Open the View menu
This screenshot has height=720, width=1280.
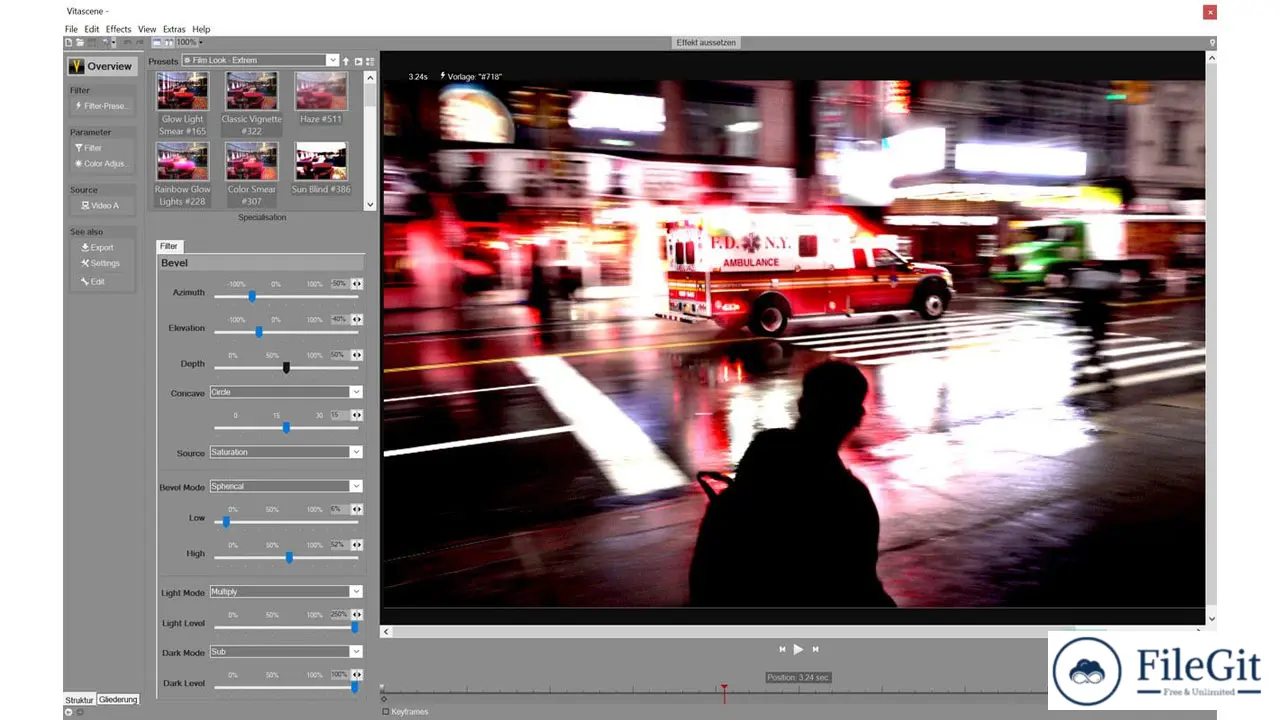click(x=147, y=29)
